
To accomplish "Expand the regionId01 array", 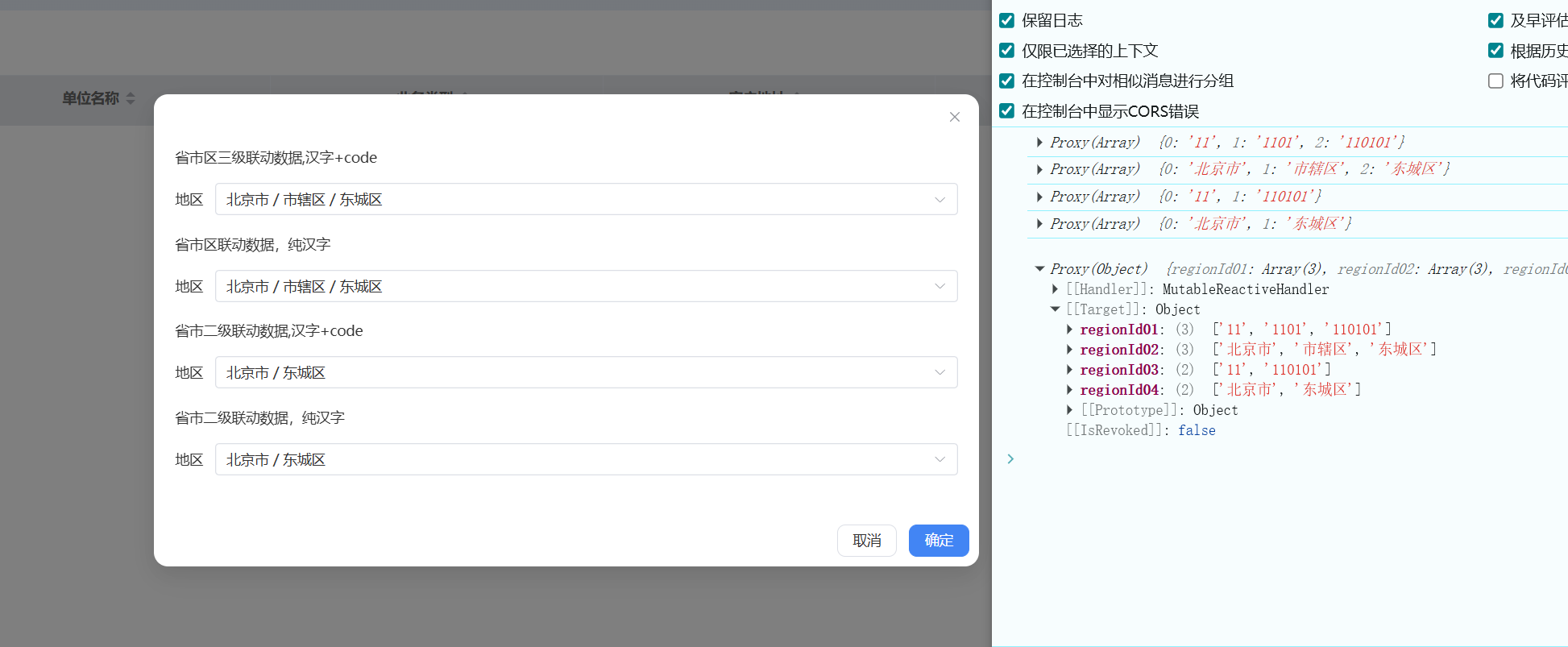I will click(1069, 330).
